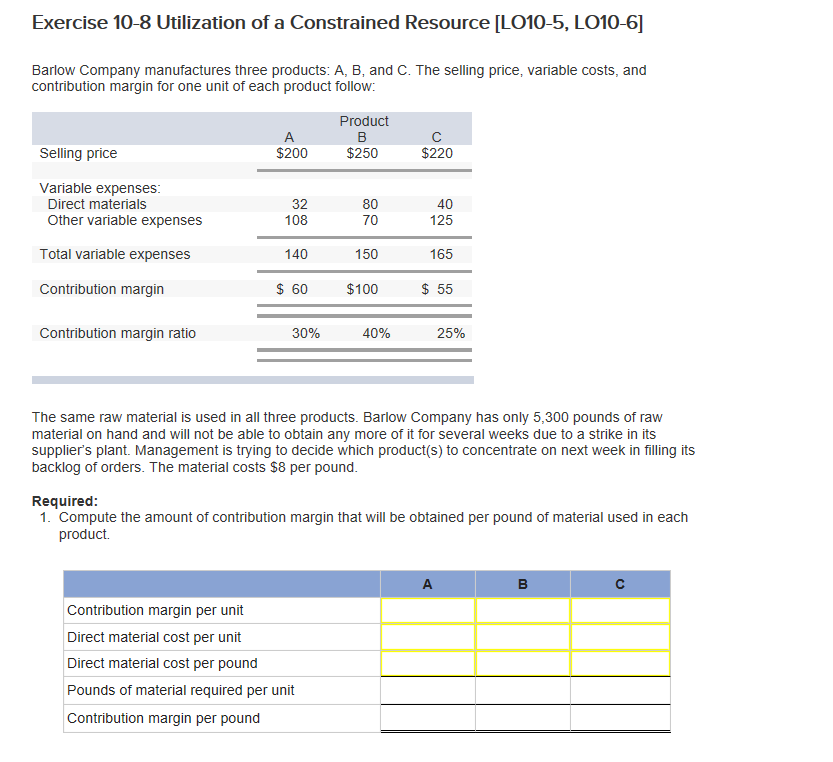Click the Direct material cost per pound cell for A
833x762 pixels.
(427, 663)
